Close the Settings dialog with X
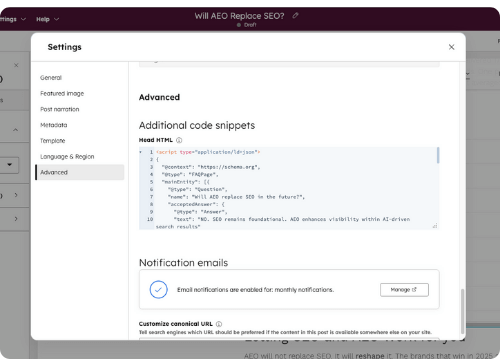This screenshot has width=500, height=363. point(451,47)
